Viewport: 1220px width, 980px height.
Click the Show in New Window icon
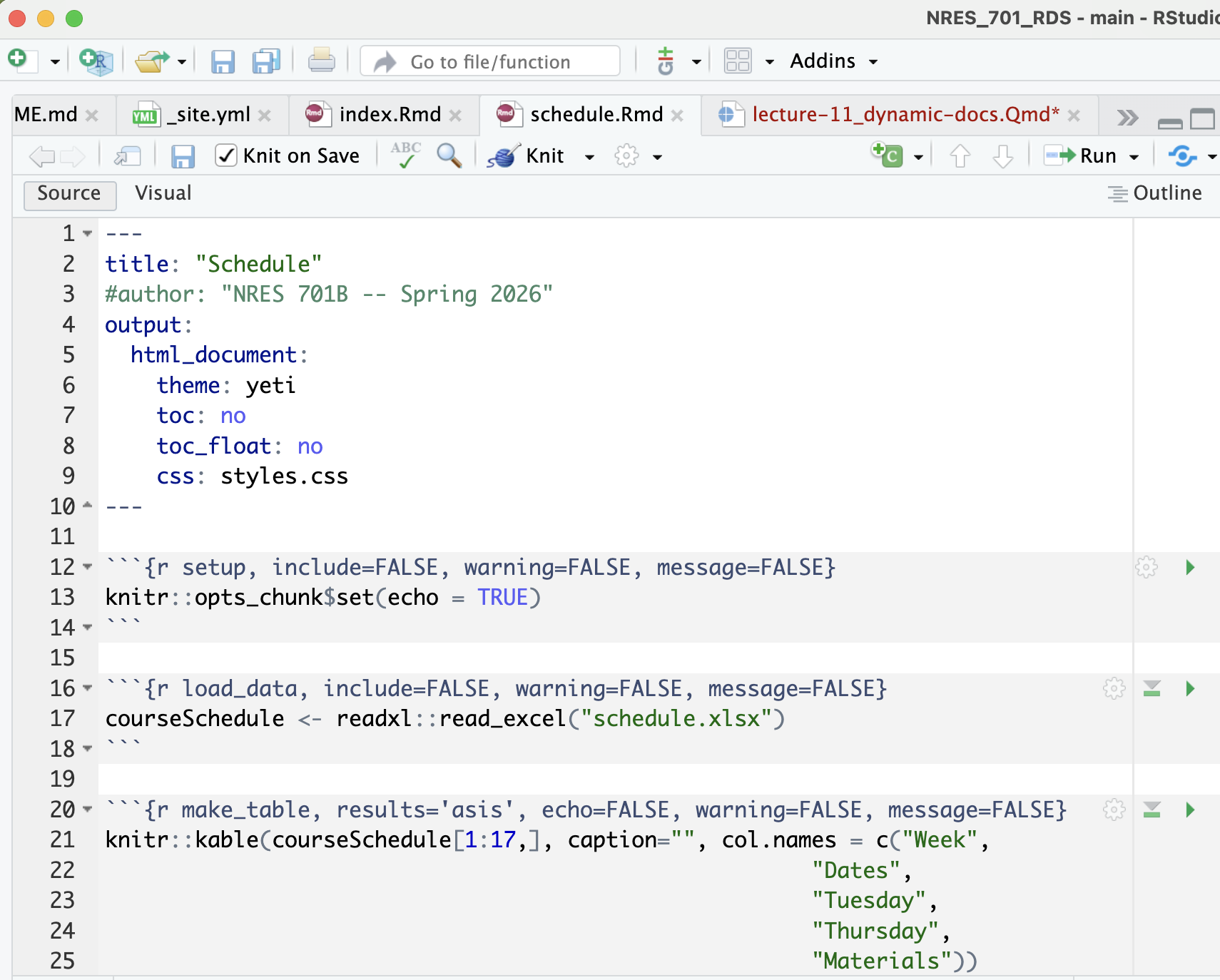pos(128,155)
